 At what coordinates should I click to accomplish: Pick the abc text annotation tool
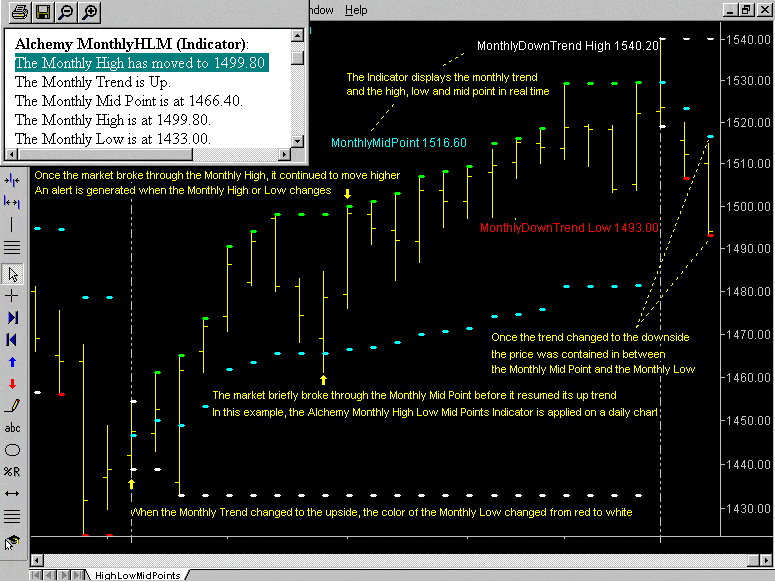[12, 428]
